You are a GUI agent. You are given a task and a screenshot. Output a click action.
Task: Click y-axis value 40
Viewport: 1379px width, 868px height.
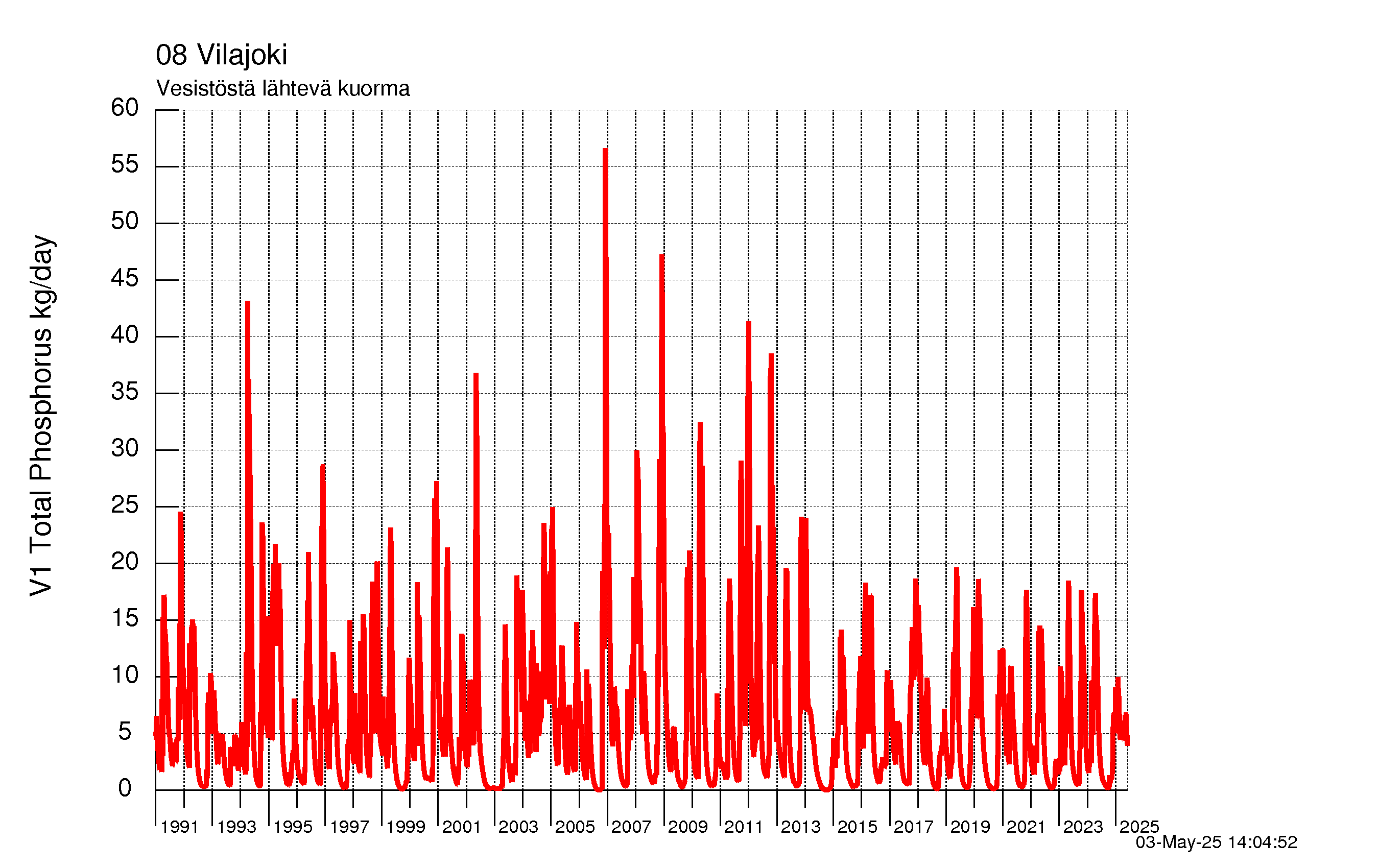[x=125, y=335]
